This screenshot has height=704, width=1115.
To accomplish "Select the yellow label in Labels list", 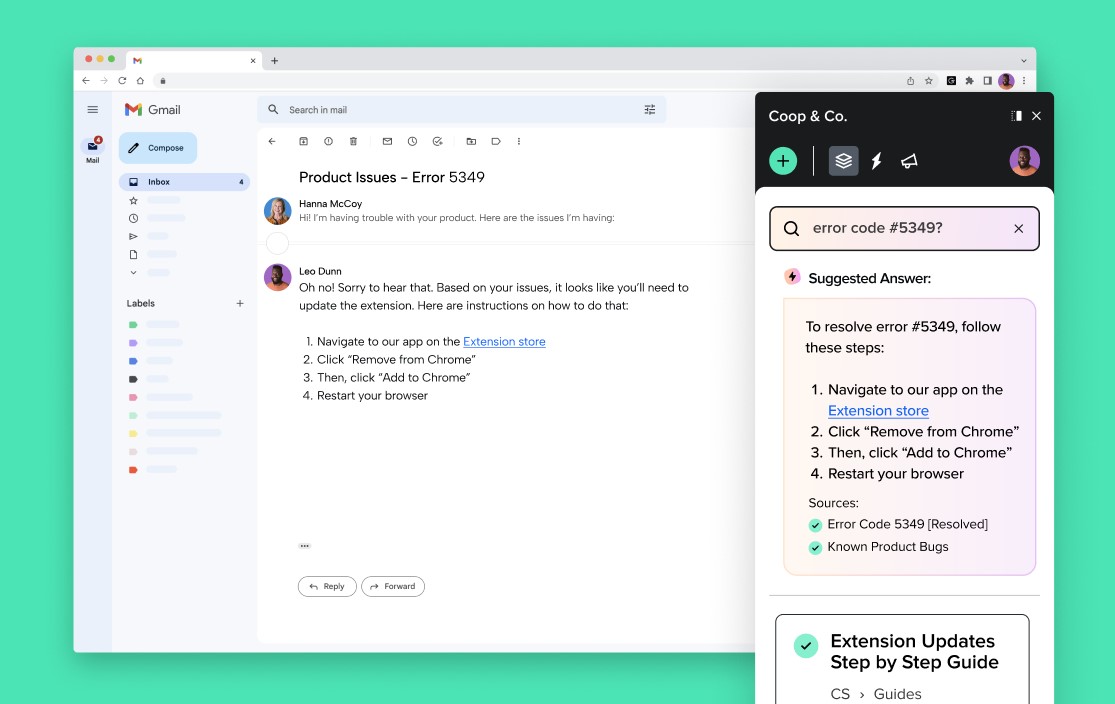I will pos(133,433).
